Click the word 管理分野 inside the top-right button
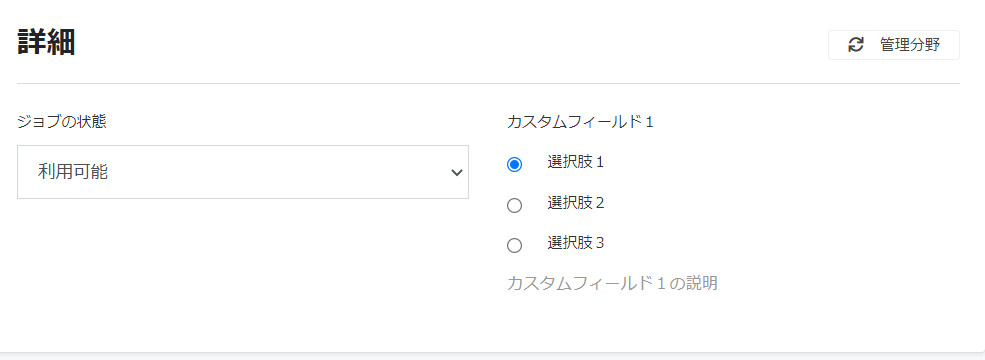 point(910,45)
